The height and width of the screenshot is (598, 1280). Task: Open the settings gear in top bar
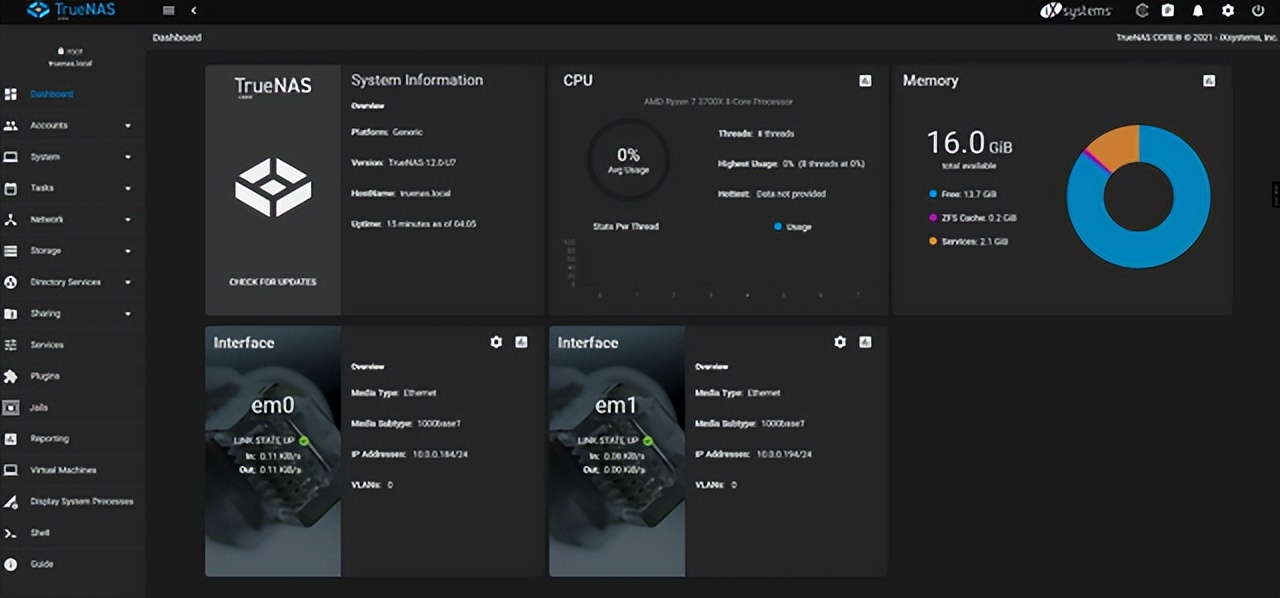coord(1228,11)
